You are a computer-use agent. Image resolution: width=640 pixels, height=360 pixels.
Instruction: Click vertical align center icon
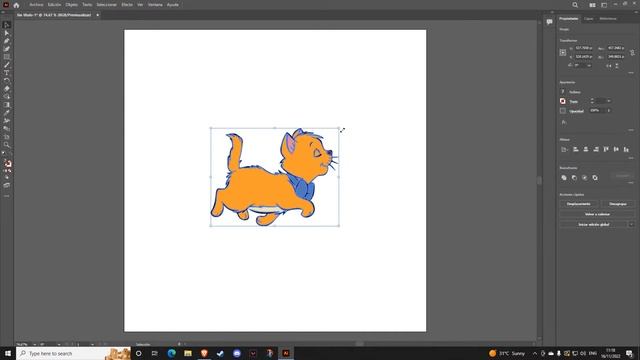click(616, 149)
